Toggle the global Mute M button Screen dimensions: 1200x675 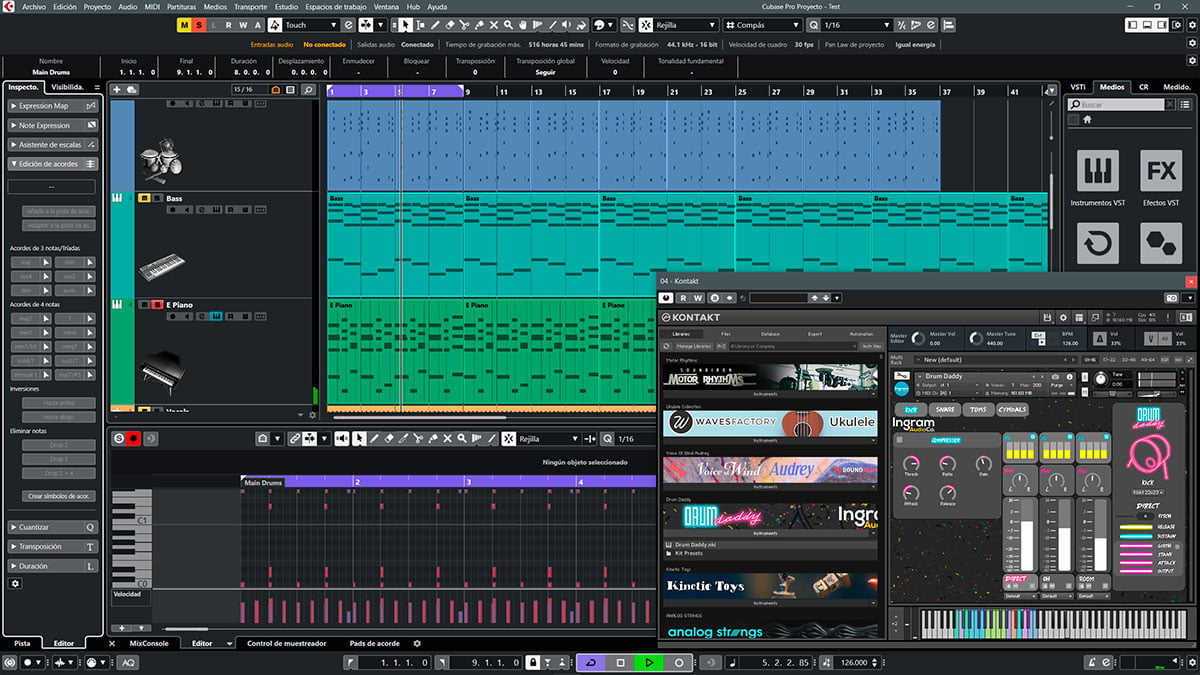click(184, 24)
